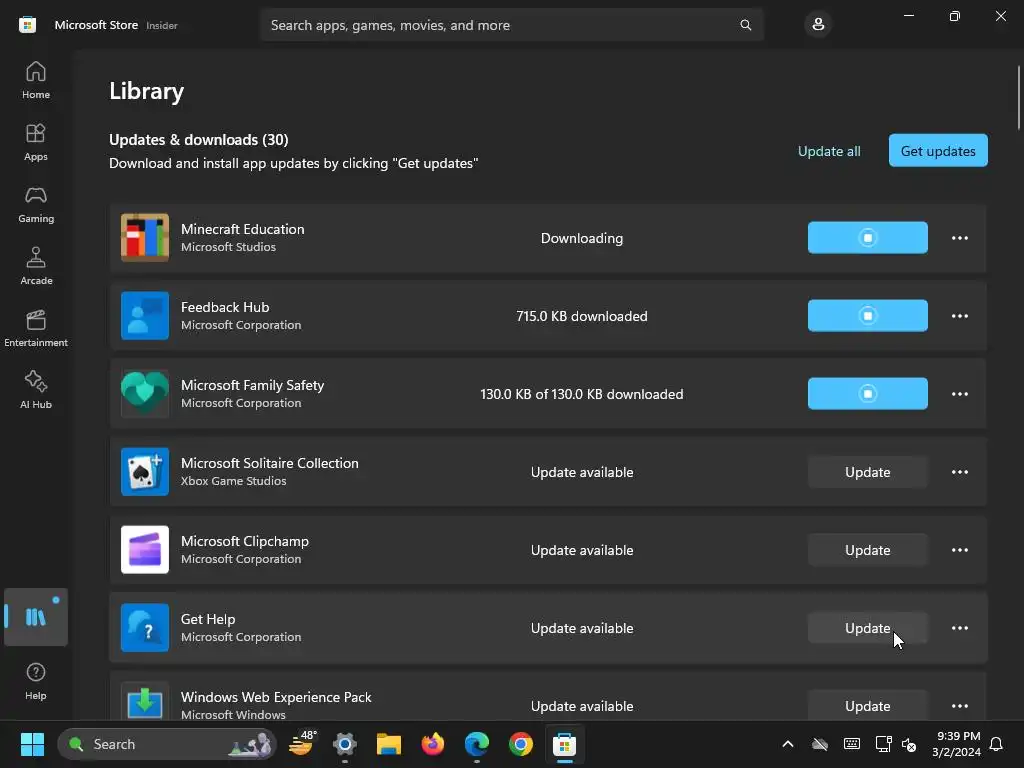Open AI Hub in sidebar
Image resolution: width=1024 pixels, height=768 pixels.
coord(35,391)
